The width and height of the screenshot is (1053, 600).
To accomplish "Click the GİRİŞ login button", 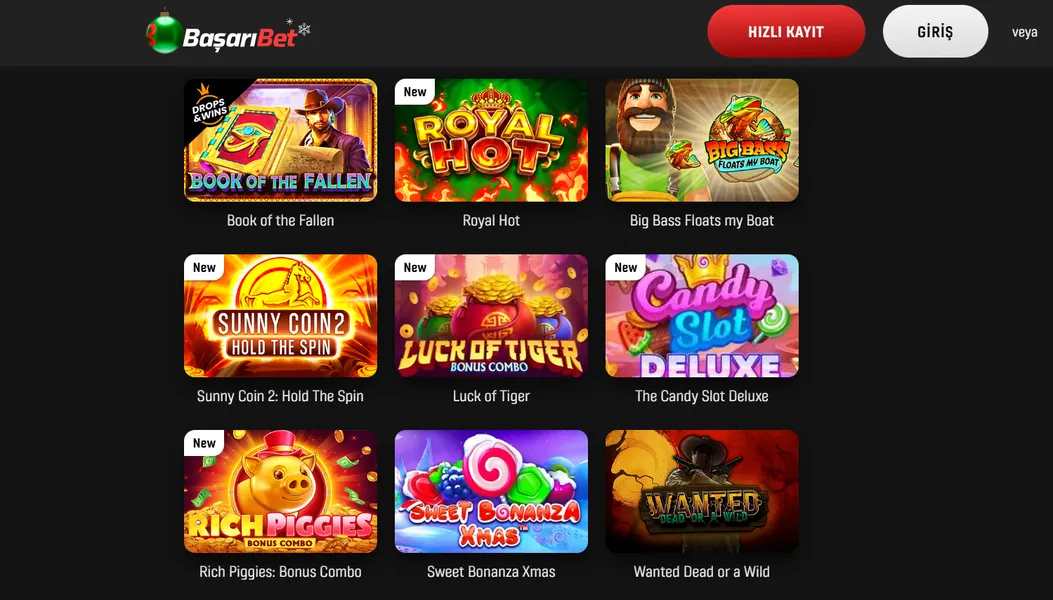I will point(935,32).
